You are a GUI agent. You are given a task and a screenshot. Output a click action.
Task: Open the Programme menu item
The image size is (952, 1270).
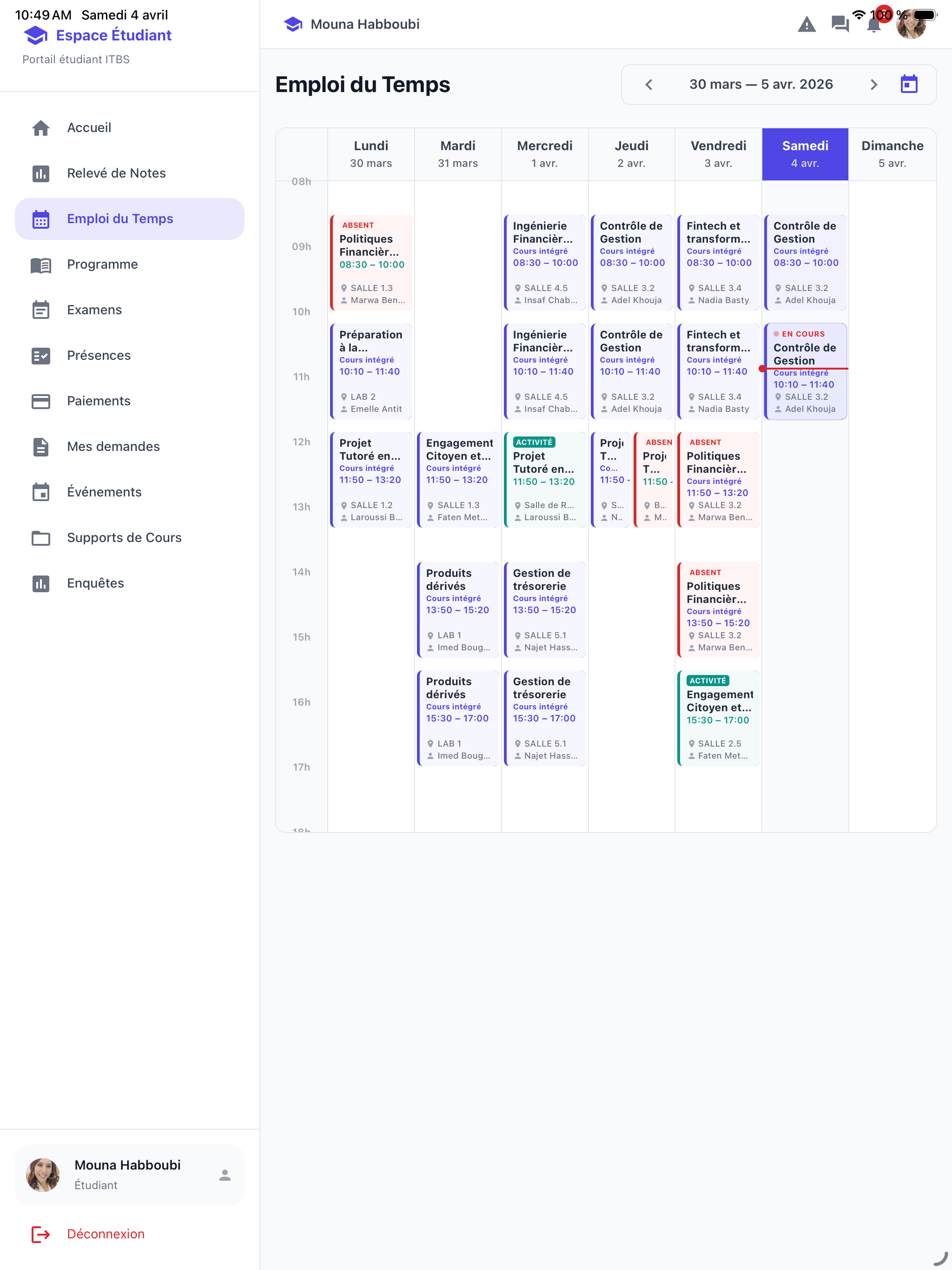point(130,265)
